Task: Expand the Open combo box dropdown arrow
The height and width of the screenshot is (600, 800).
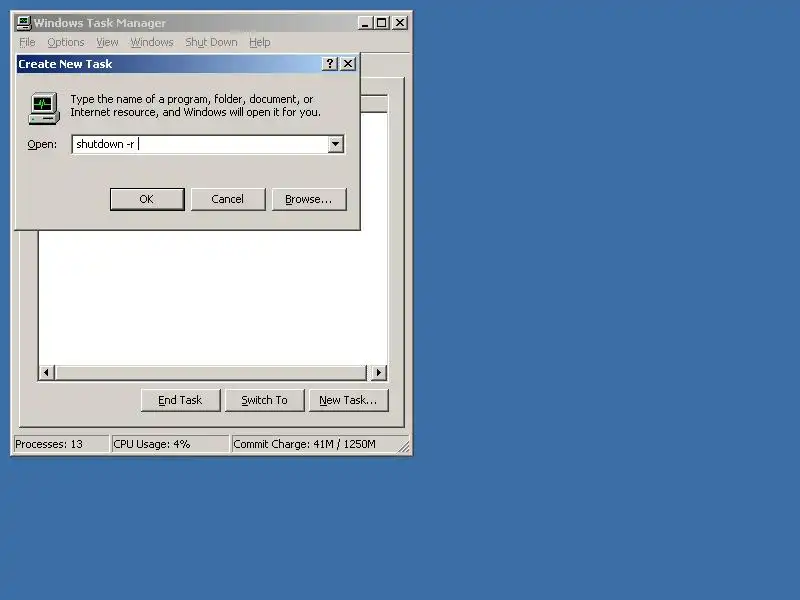Action: coord(335,144)
